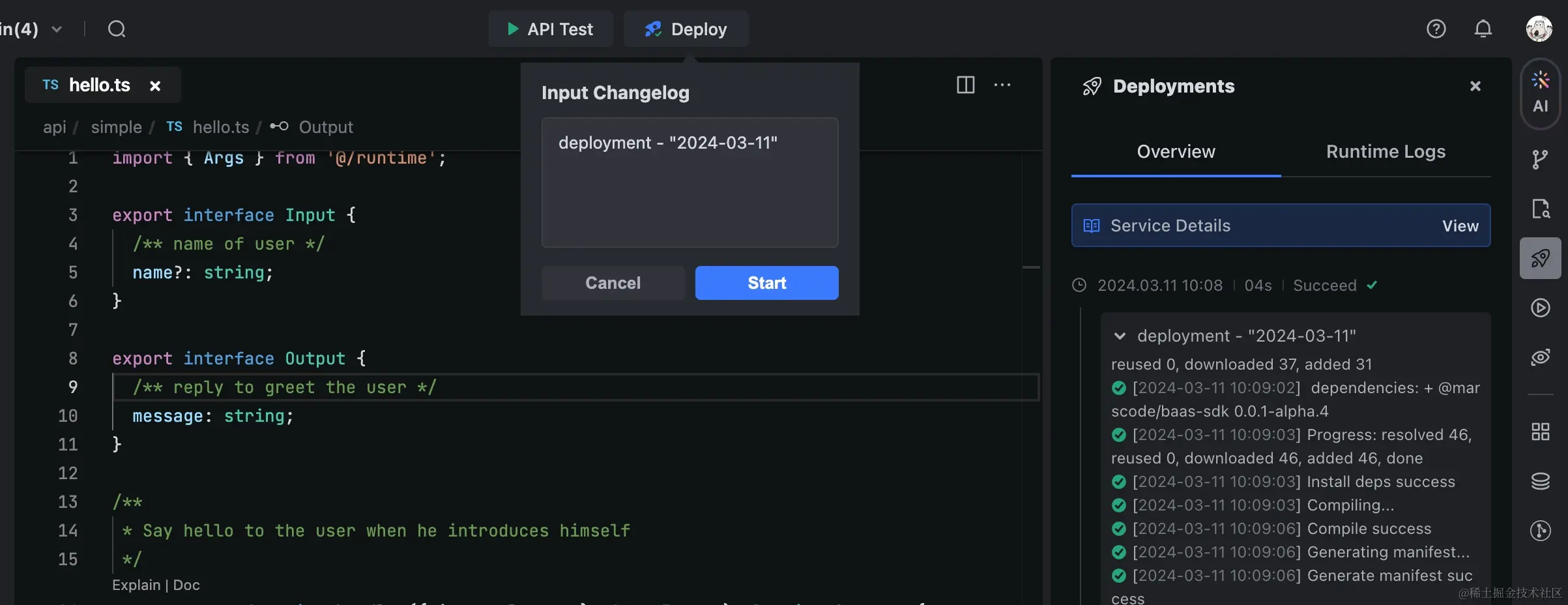The height and width of the screenshot is (605, 1568).
Task: Collapse the deployment "2024-03-11" log entry
Action: coord(1120,336)
